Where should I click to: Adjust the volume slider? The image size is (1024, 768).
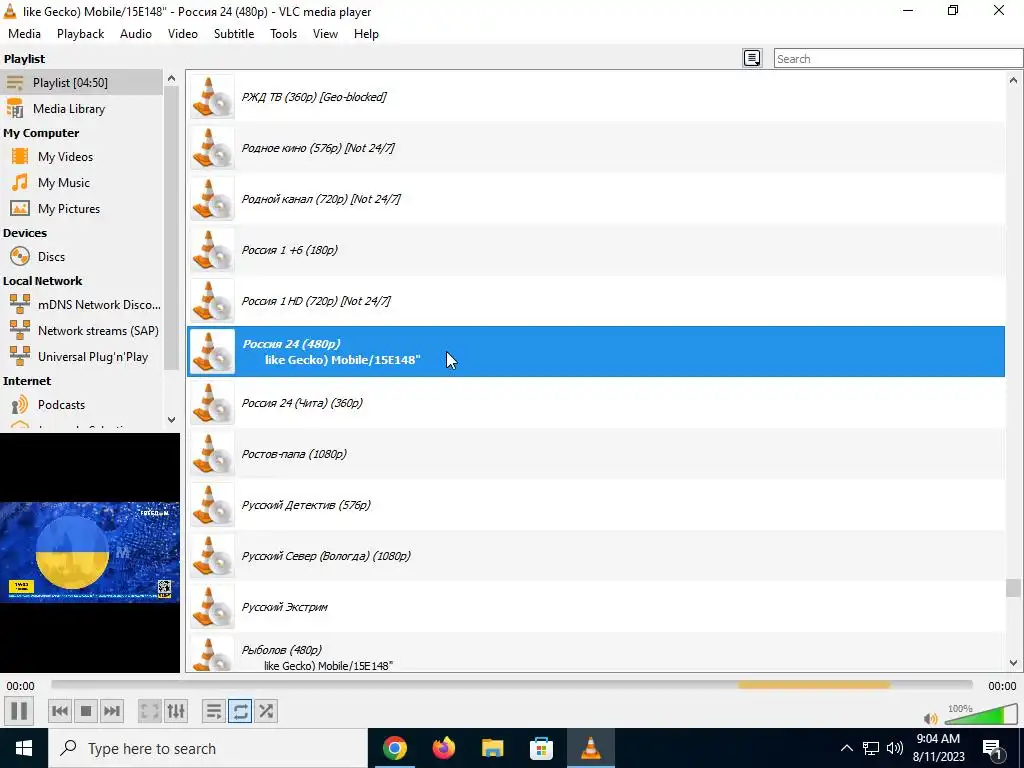[x=982, y=714]
